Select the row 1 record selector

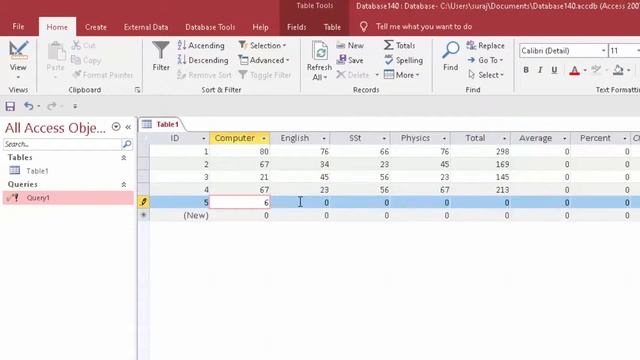(144, 151)
